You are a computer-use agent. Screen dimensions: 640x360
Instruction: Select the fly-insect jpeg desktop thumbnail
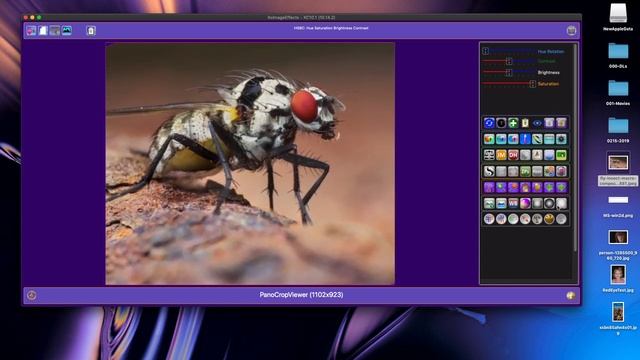tap(618, 162)
